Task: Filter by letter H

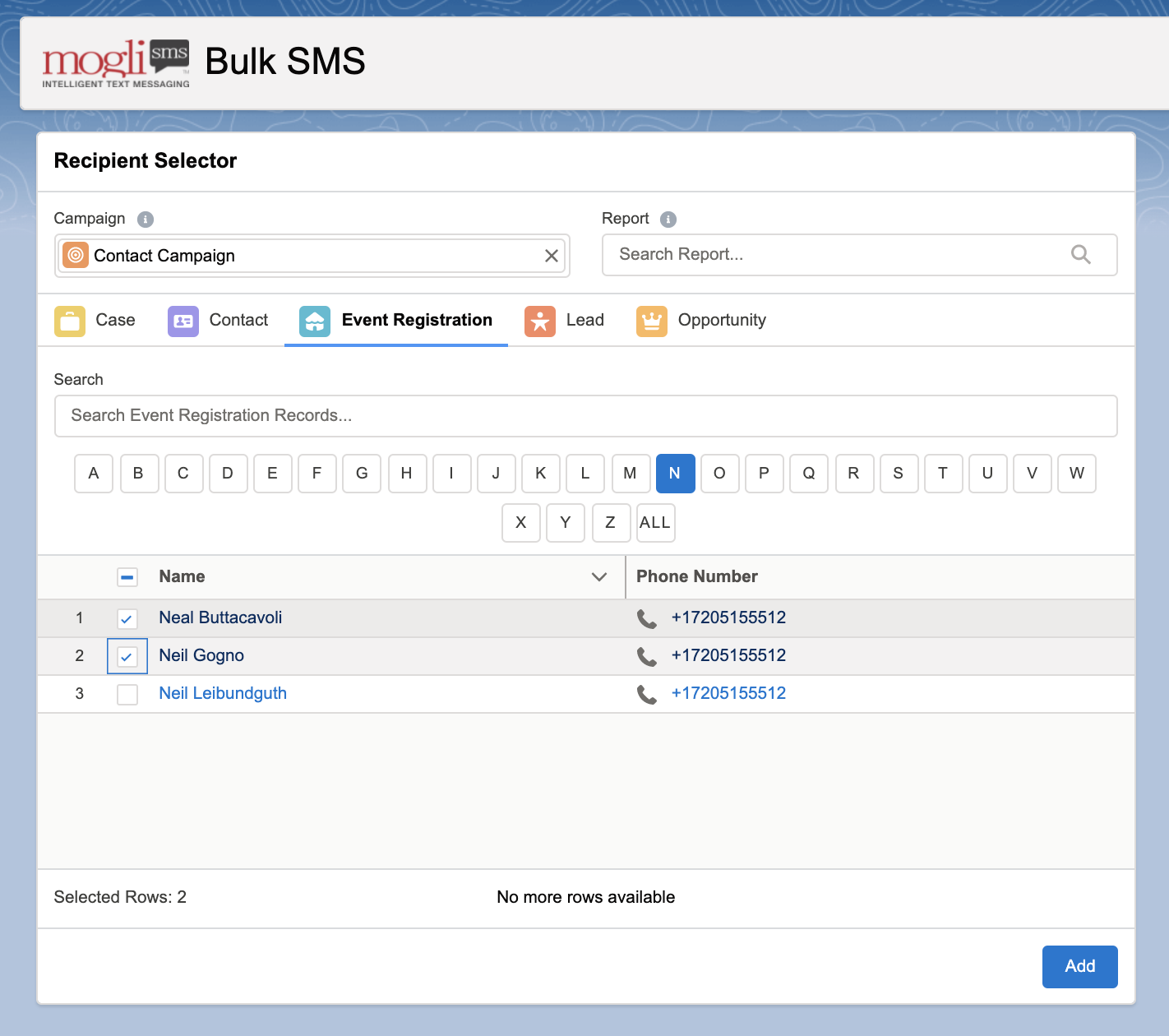Action: (x=407, y=474)
